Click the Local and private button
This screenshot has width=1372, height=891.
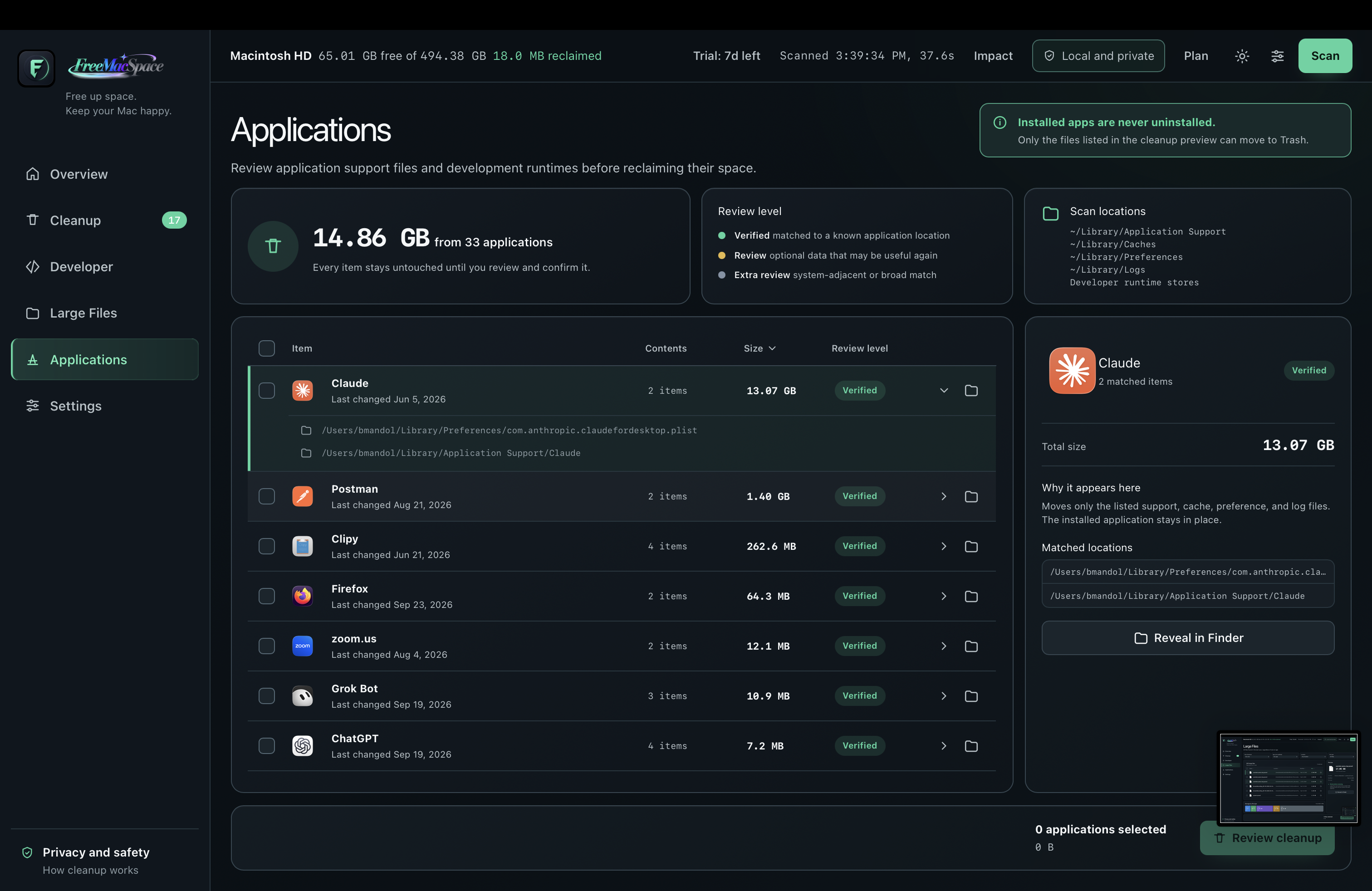tap(1098, 56)
